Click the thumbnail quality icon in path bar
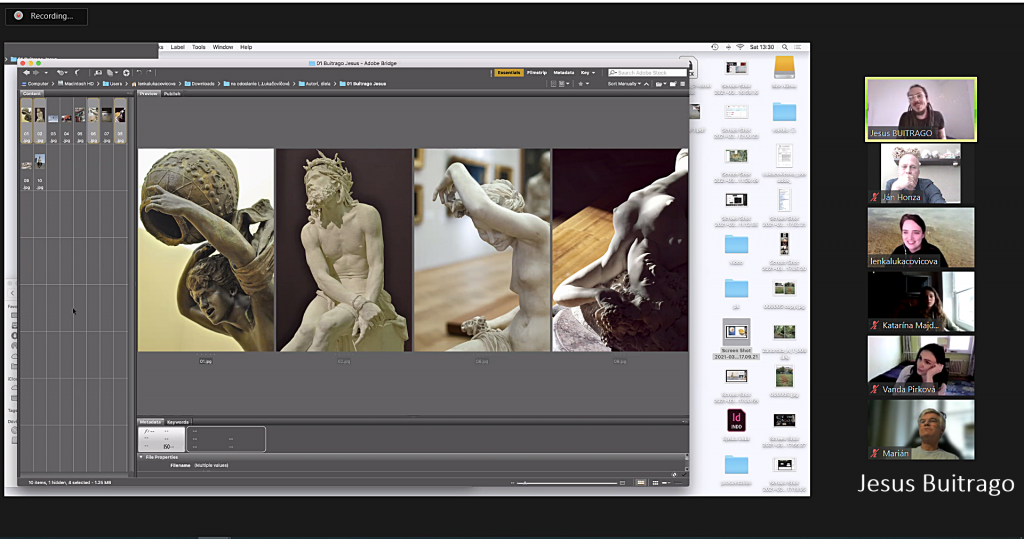 click(x=554, y=84)
